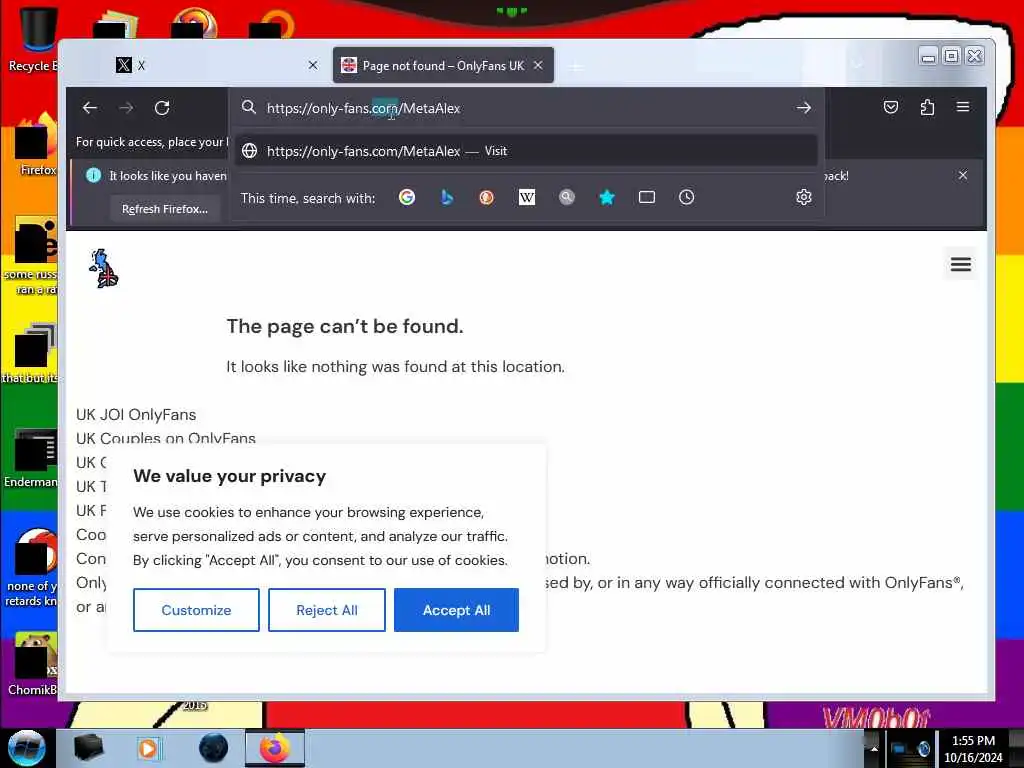Search this time with Bing icon

[447, 197]
